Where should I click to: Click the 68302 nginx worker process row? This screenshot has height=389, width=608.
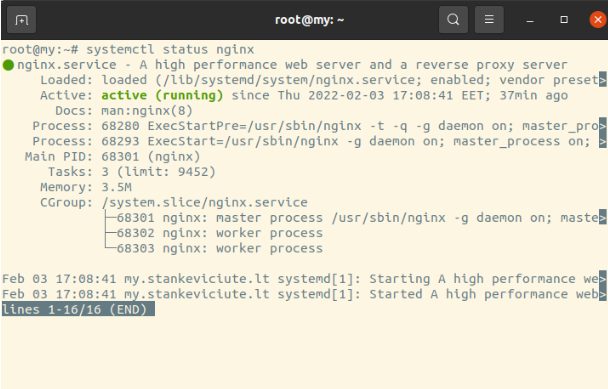tap(219, 233)
